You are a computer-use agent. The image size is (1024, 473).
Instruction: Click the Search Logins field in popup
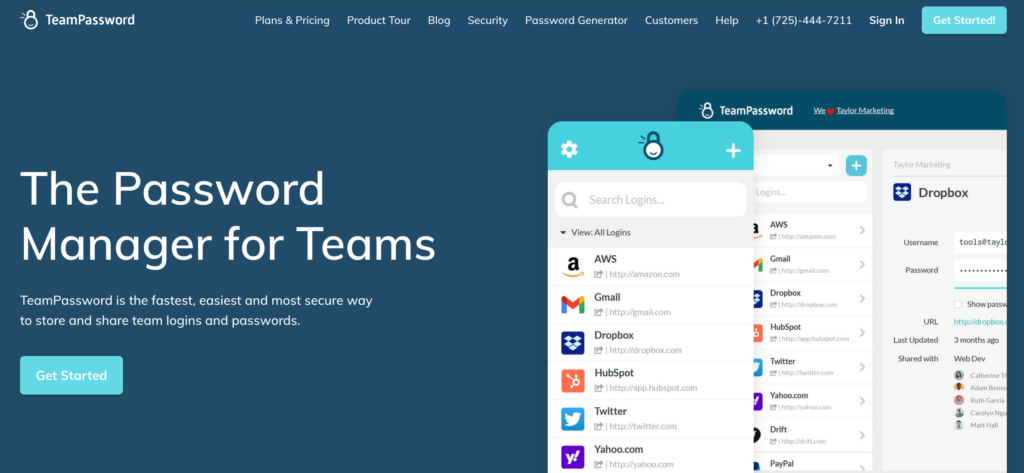coord(651,200)
